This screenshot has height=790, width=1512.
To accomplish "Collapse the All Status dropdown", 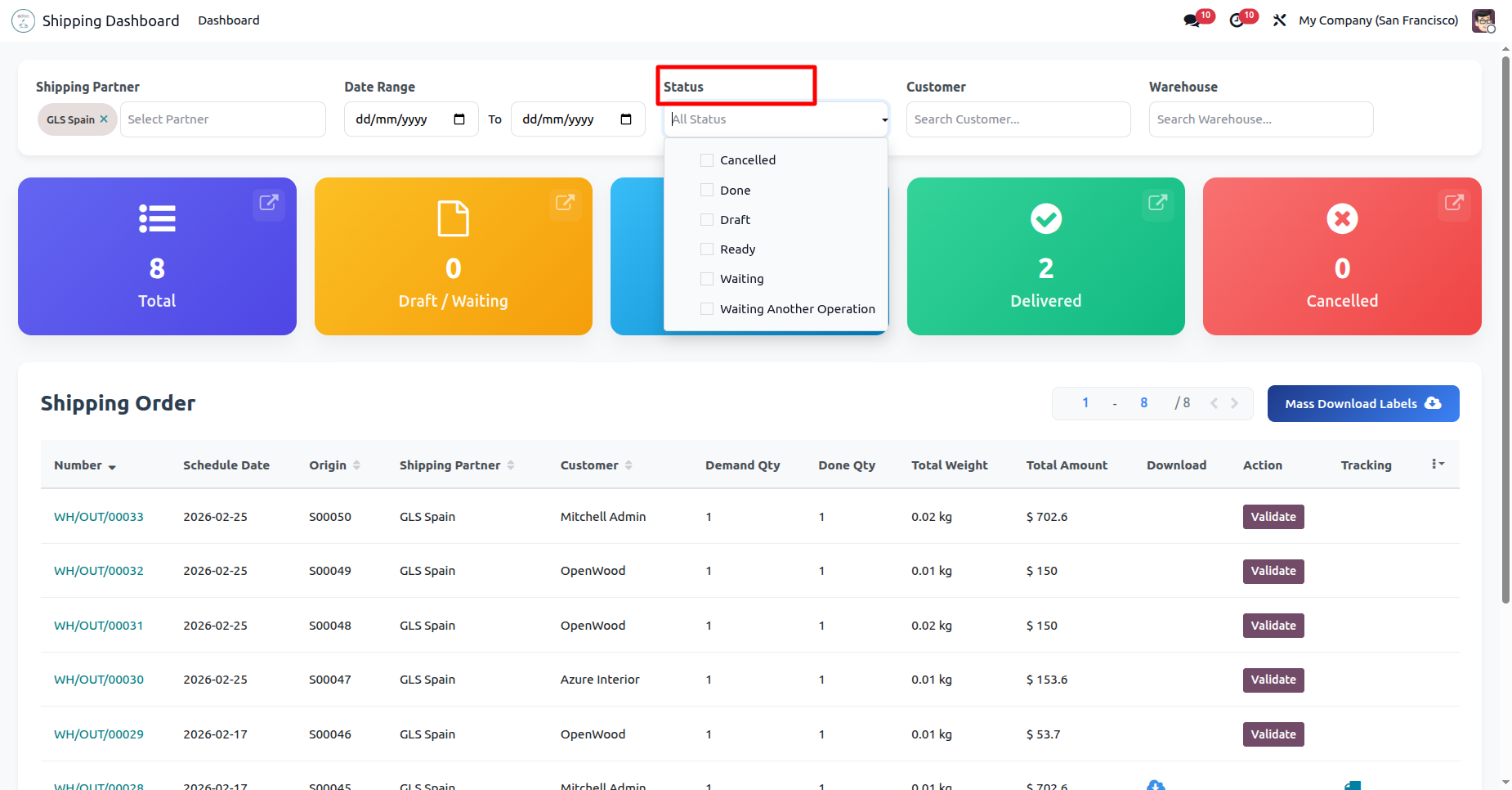I will tap(883, 120).
